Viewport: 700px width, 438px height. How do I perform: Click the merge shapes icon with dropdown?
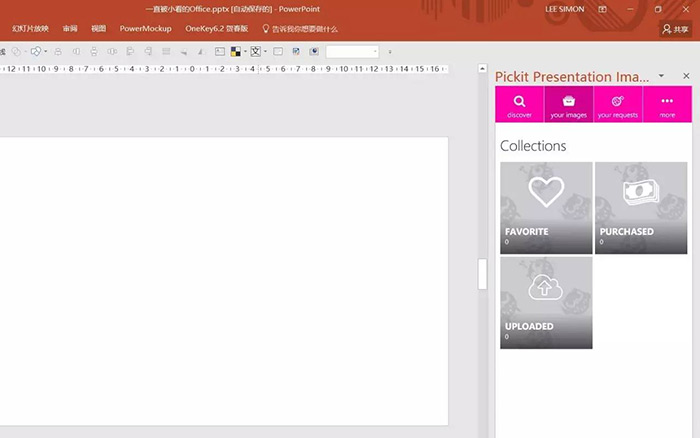36,51
